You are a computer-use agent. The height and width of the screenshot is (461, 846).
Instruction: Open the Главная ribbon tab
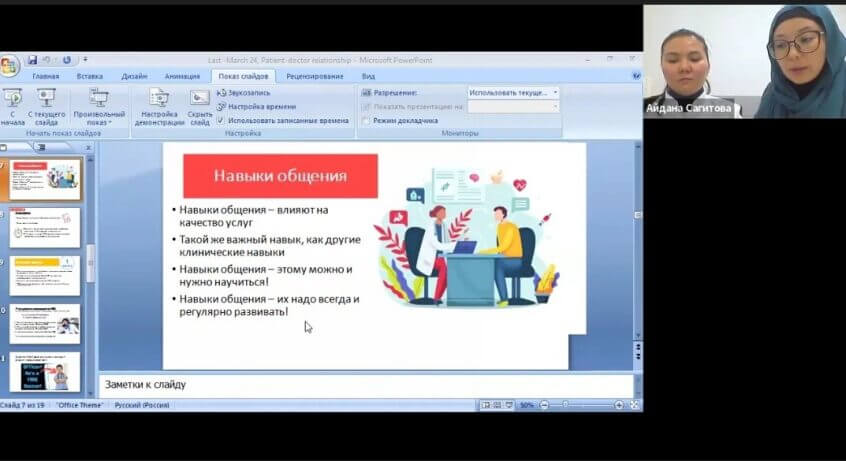pyautogui.click(x=46, y=76)
